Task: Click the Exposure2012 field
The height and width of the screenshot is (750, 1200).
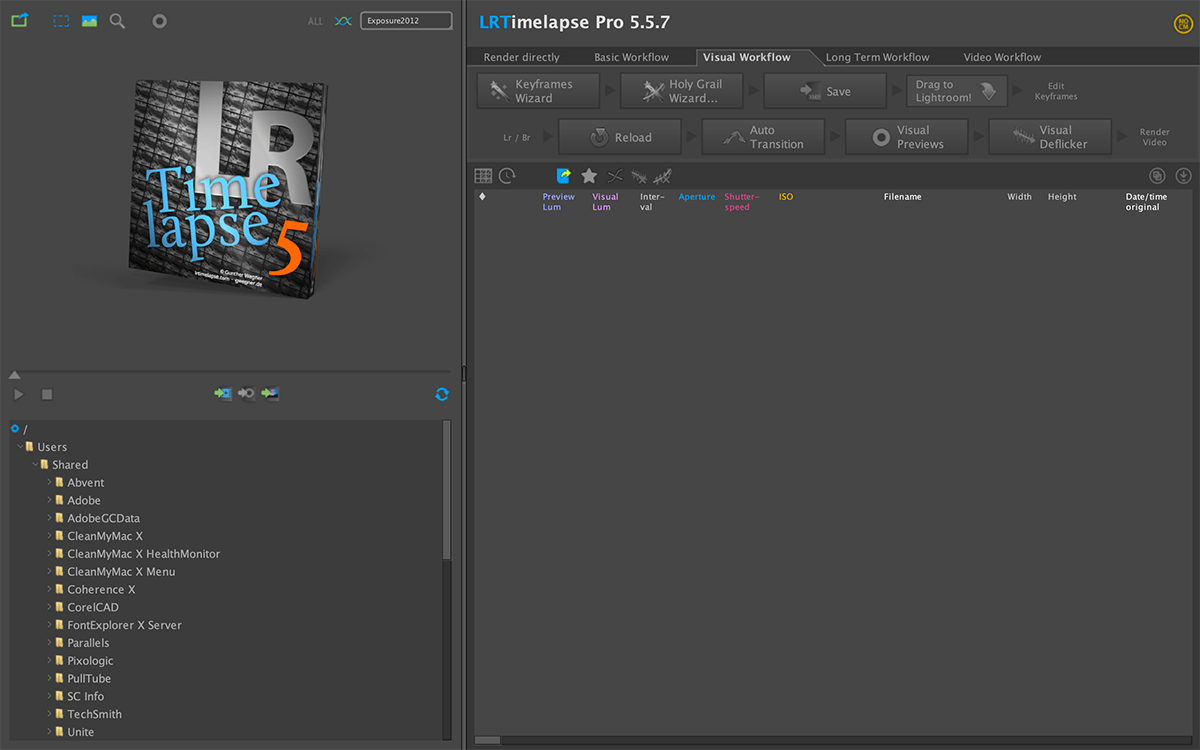Action: (406, 20)
